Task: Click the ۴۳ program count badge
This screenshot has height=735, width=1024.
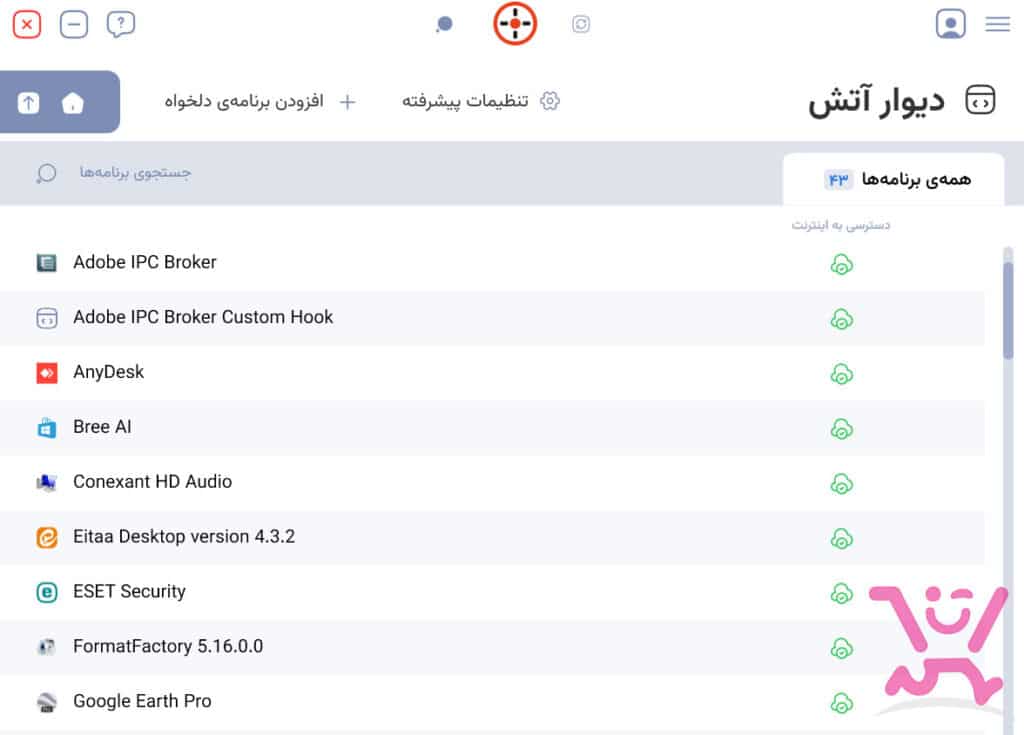Action: tap(839, 179)
